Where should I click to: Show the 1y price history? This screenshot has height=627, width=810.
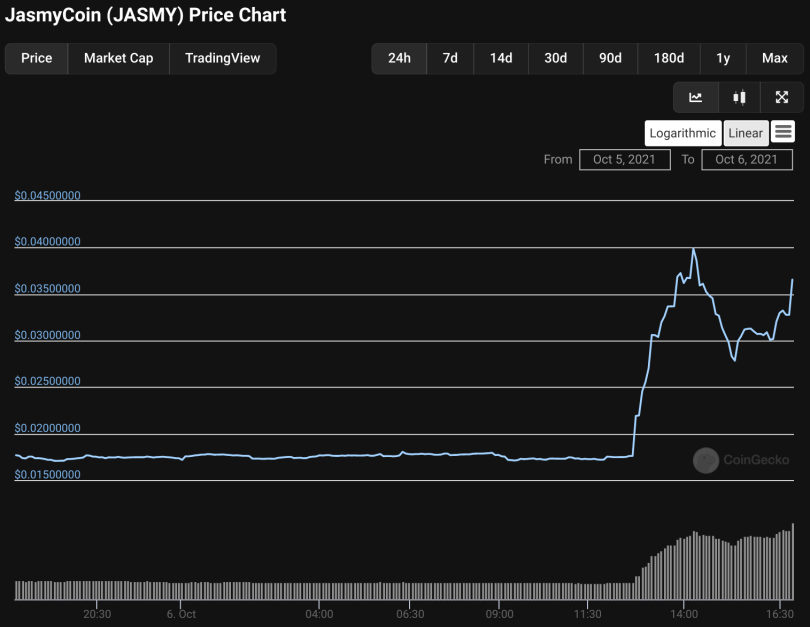723,58
